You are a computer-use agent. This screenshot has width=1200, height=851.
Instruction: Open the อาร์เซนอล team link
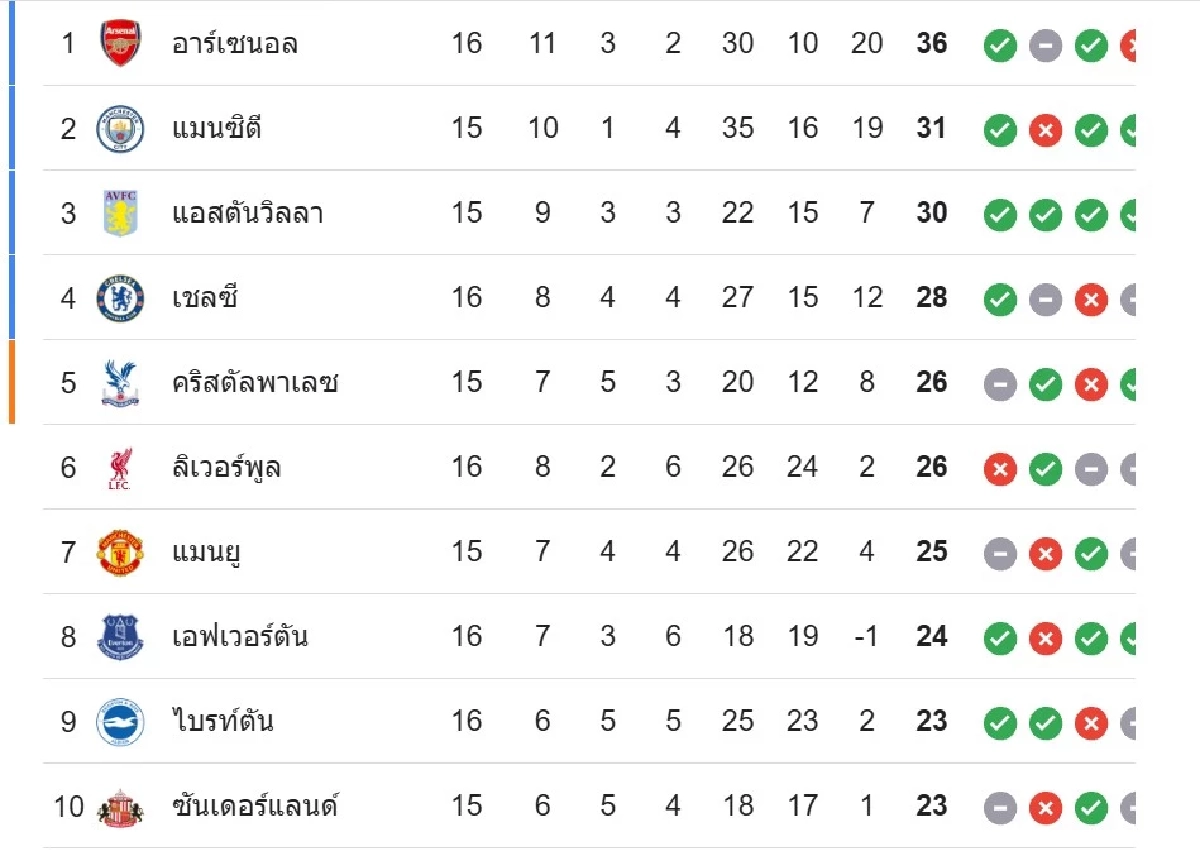[x=235, y=44]
